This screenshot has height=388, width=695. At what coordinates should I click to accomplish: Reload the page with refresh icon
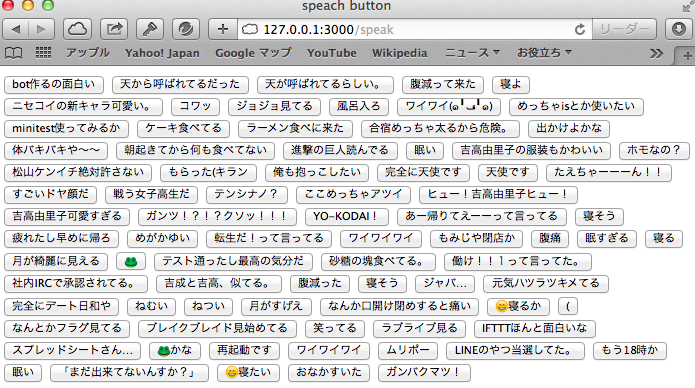[580, 30]
